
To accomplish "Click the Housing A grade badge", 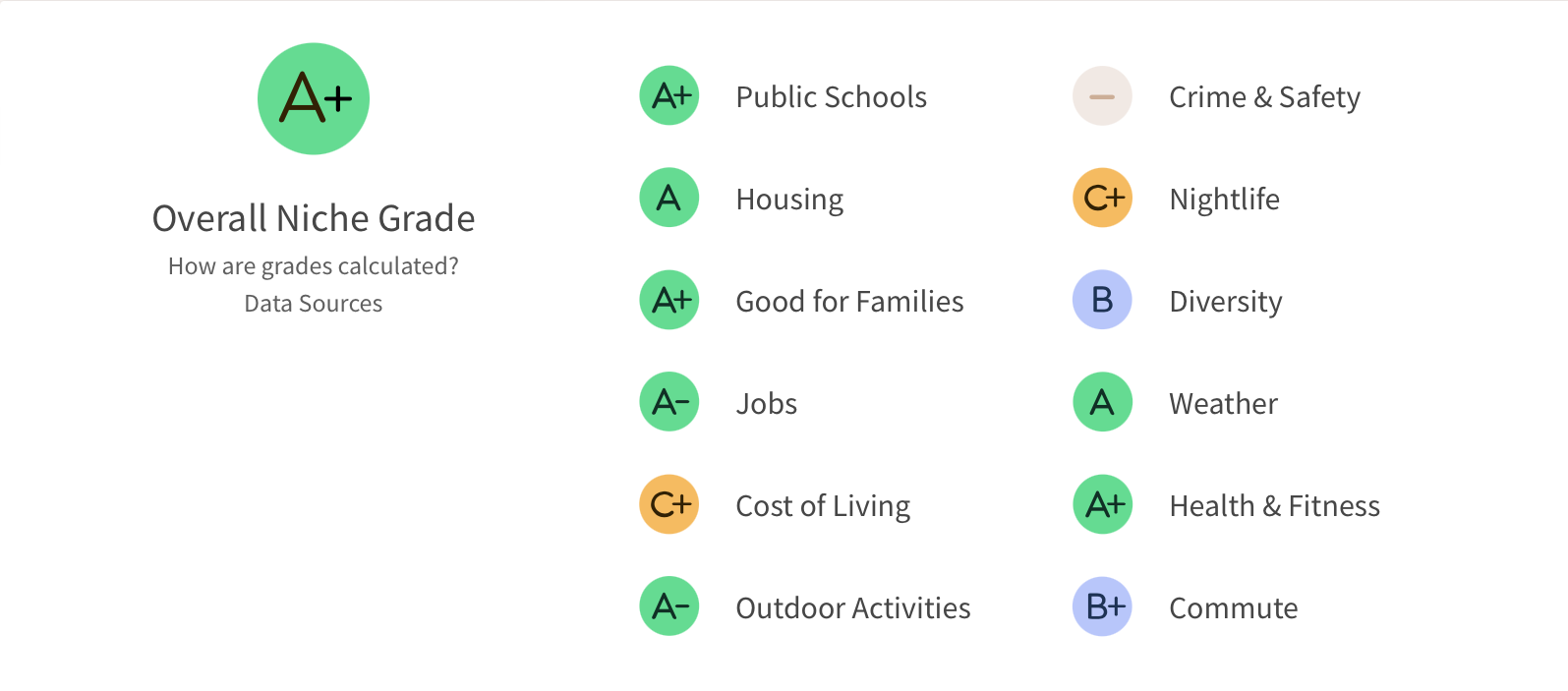I will (669, 198).
